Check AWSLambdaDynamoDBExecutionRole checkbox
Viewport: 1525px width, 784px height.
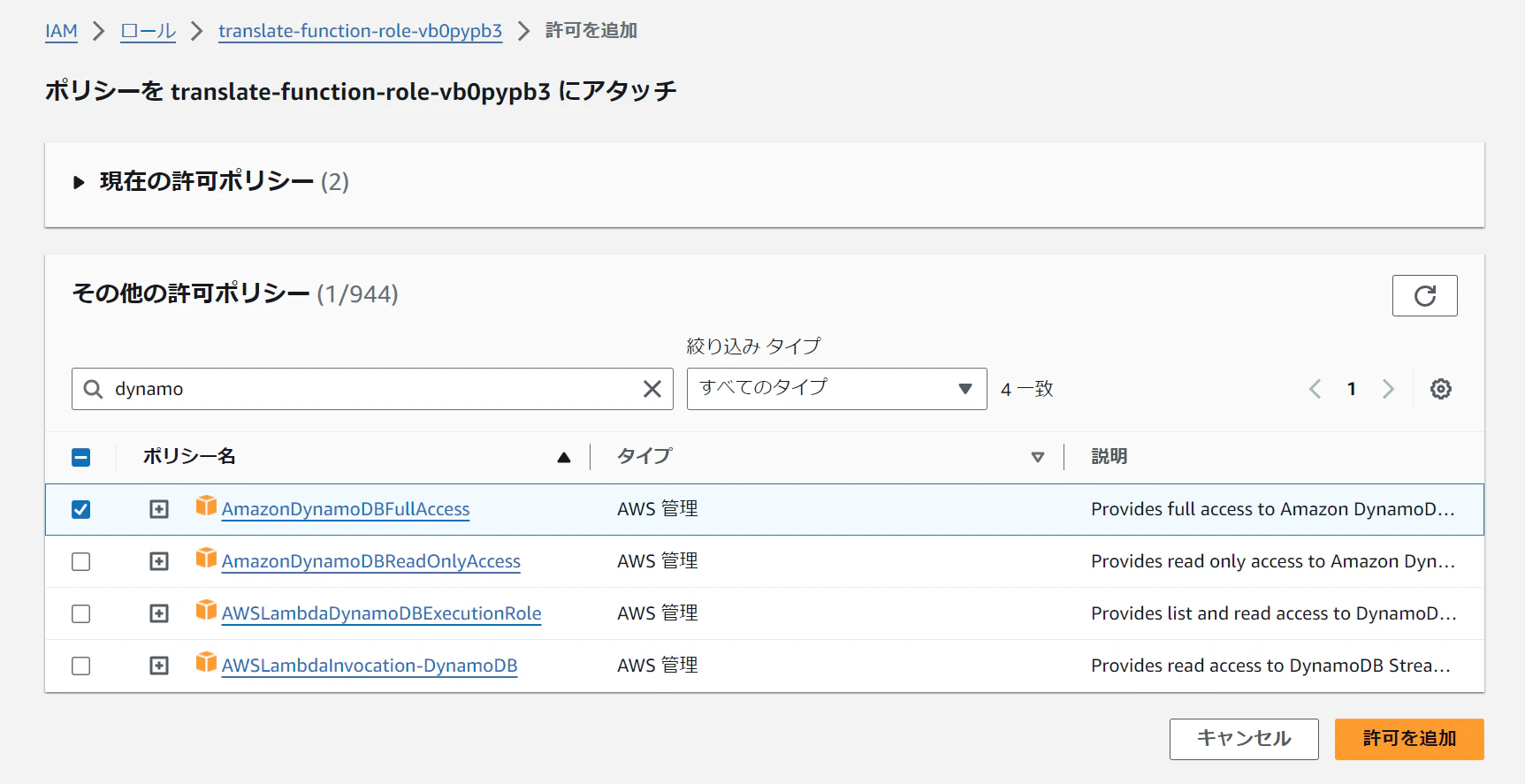point(80,613)
